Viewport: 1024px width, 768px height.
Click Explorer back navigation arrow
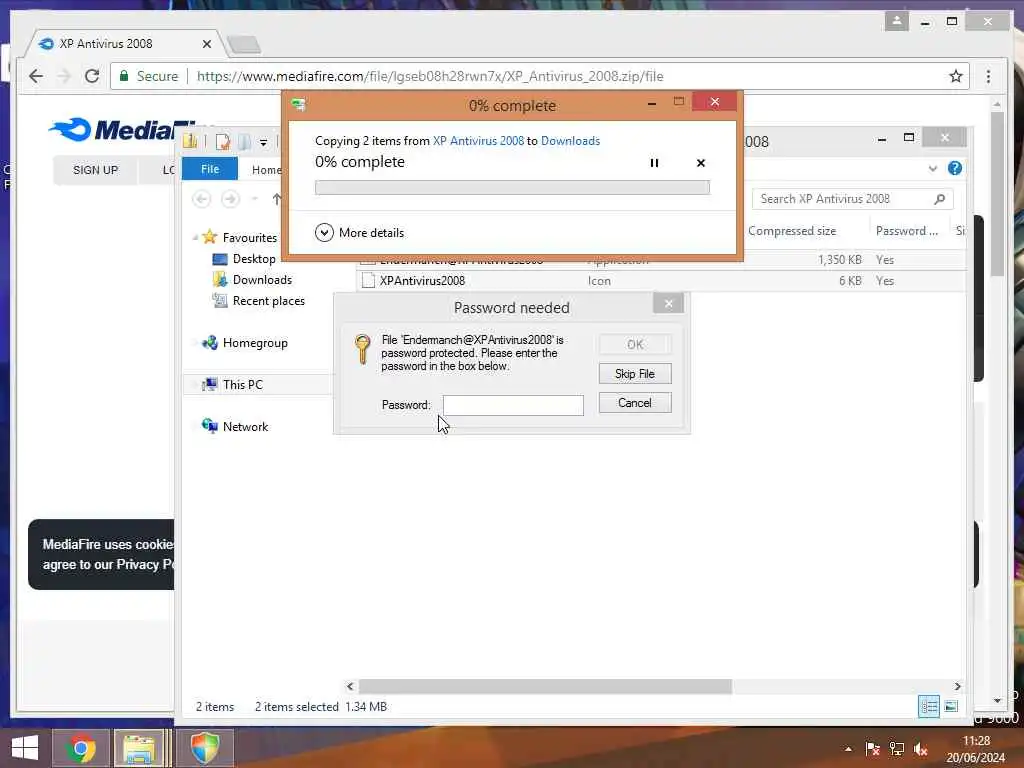(202, 199)
